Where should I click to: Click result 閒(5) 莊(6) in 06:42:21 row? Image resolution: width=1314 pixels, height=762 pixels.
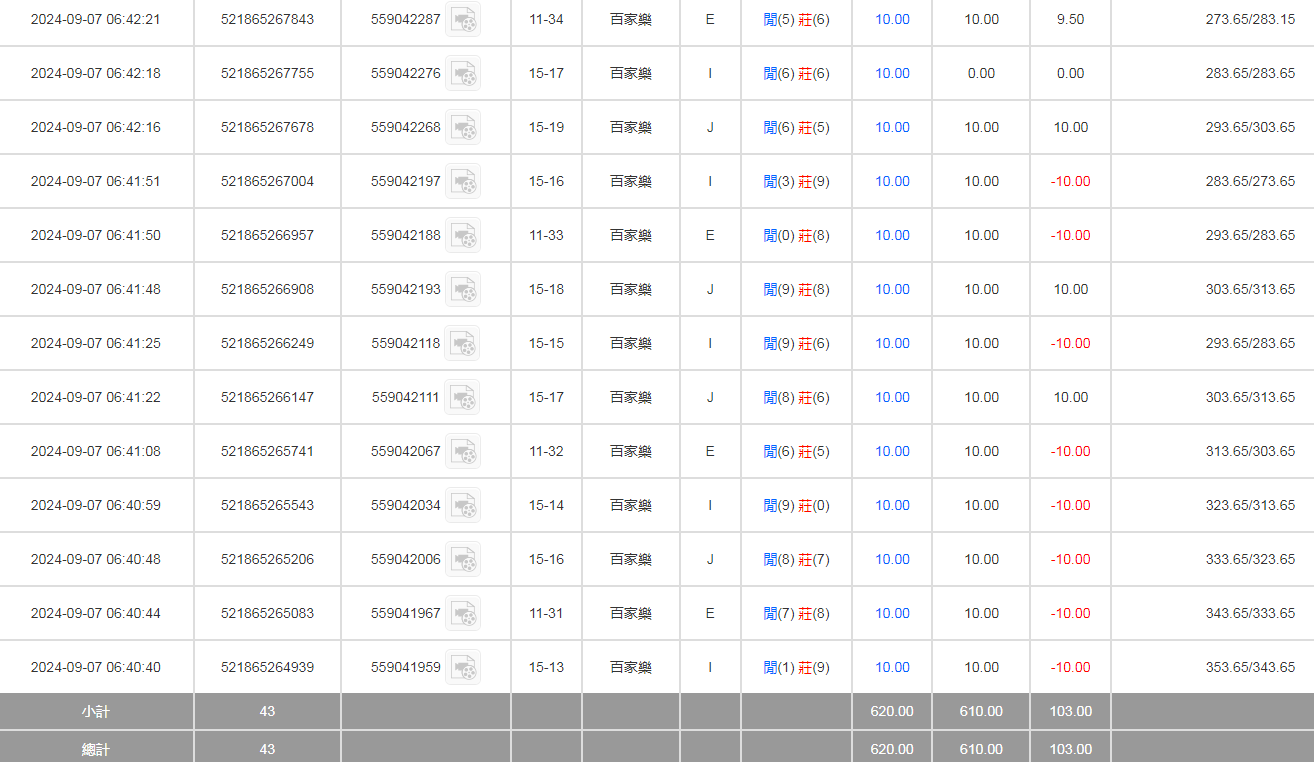pos(796,20)
